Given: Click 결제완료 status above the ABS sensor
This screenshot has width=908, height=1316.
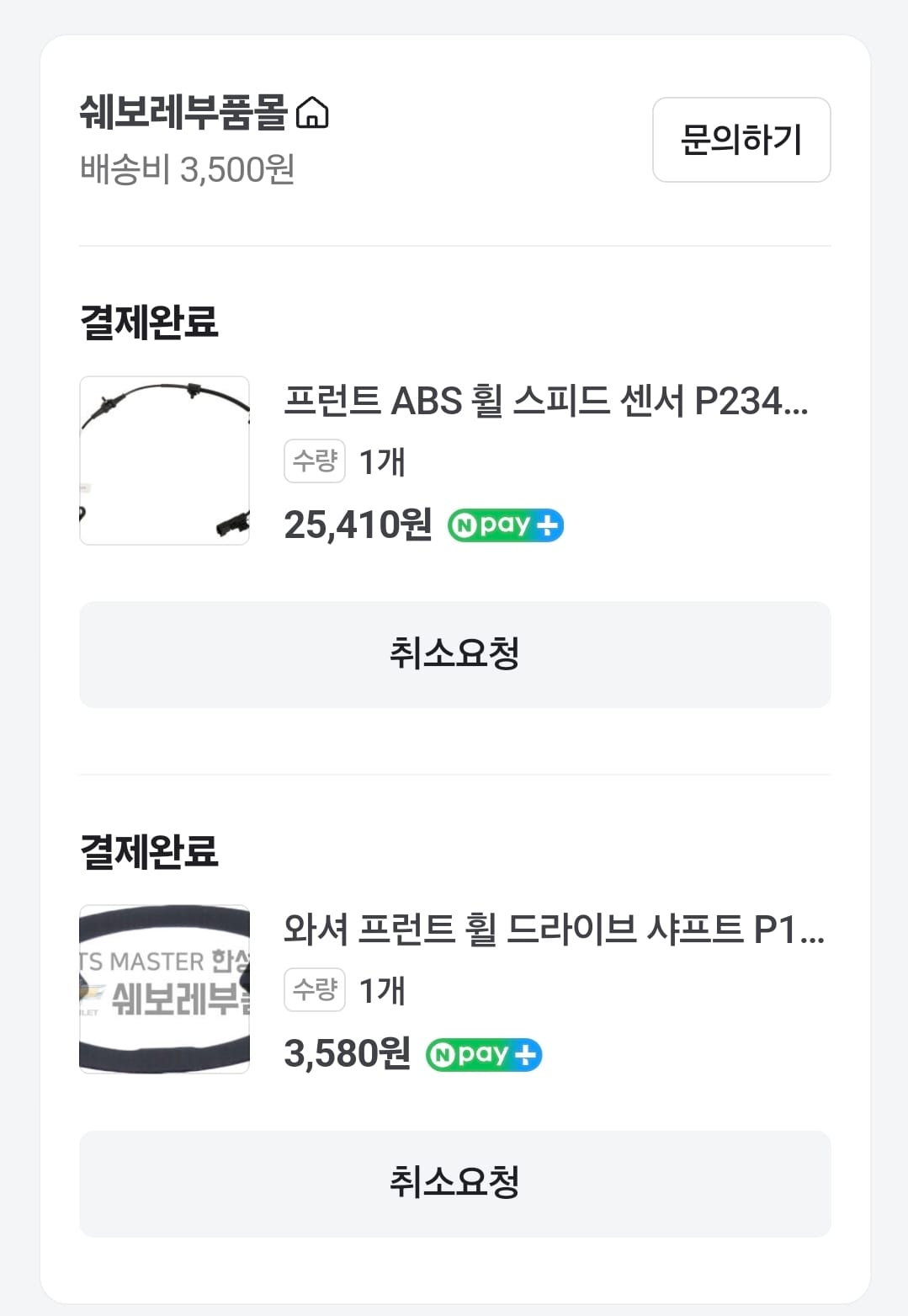Looking at the screenshot, I should pyautogui.click(x=149, y=322).
